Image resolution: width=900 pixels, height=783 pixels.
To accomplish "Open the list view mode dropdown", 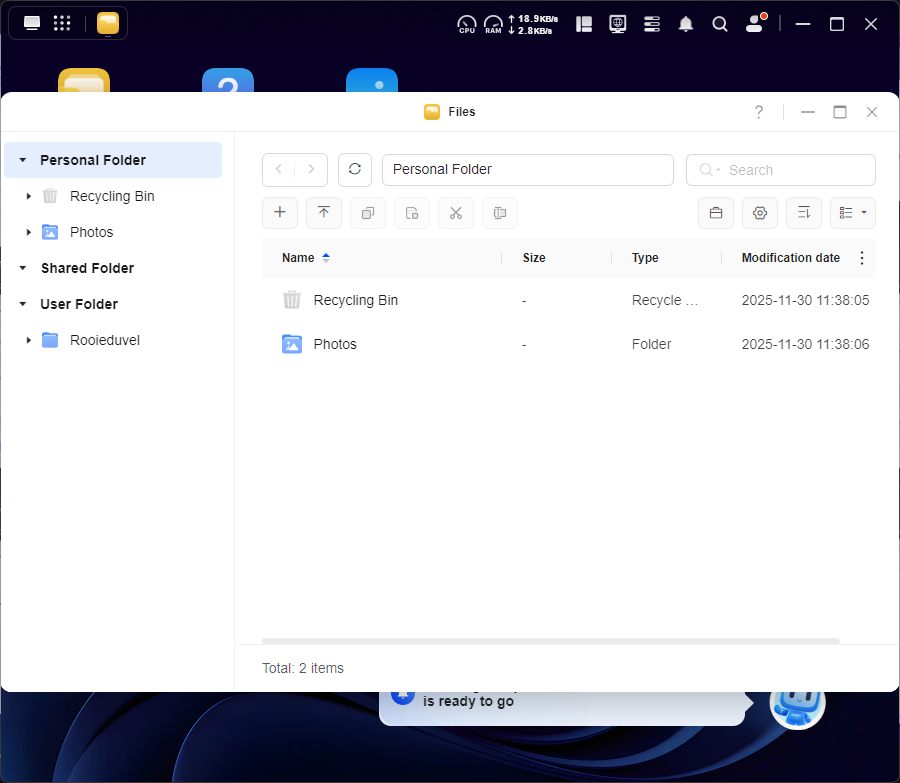I will pyautogui.click(x=853, y=213).
